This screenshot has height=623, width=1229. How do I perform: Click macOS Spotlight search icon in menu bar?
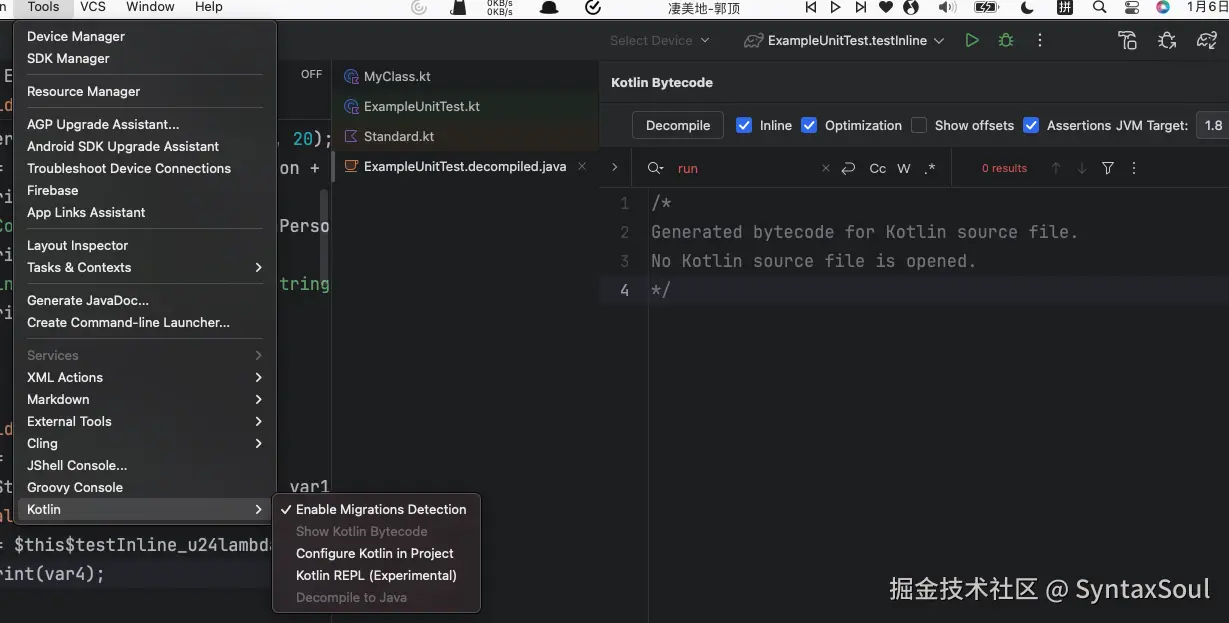point(1099,7)
